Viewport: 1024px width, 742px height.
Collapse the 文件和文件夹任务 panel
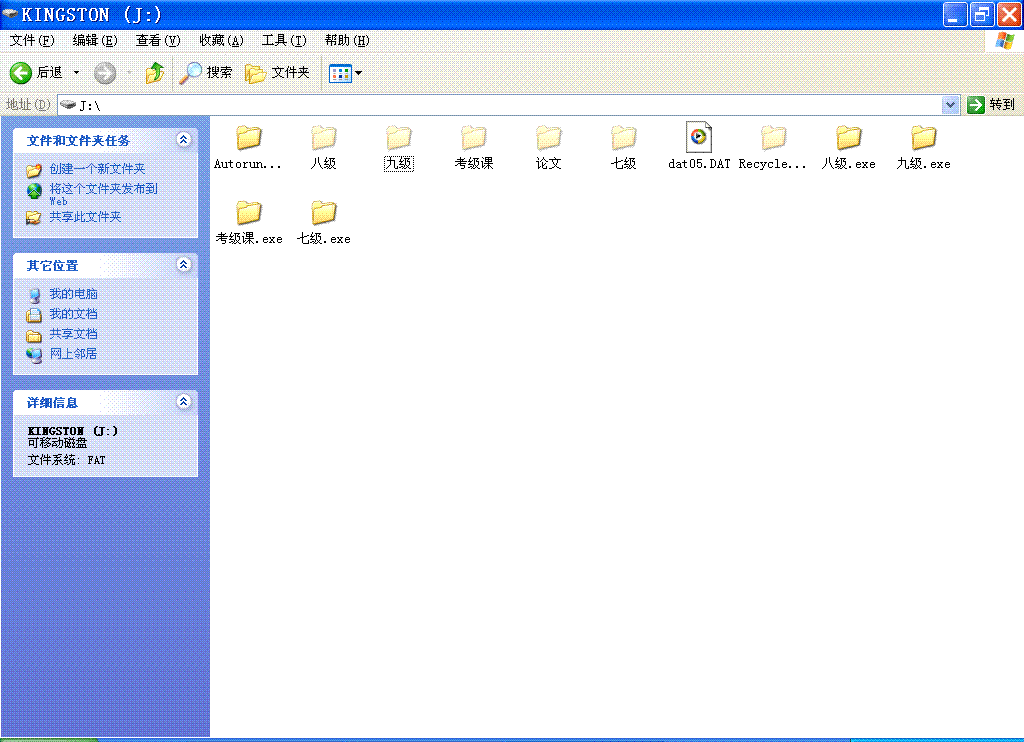(x=183, y=141)
